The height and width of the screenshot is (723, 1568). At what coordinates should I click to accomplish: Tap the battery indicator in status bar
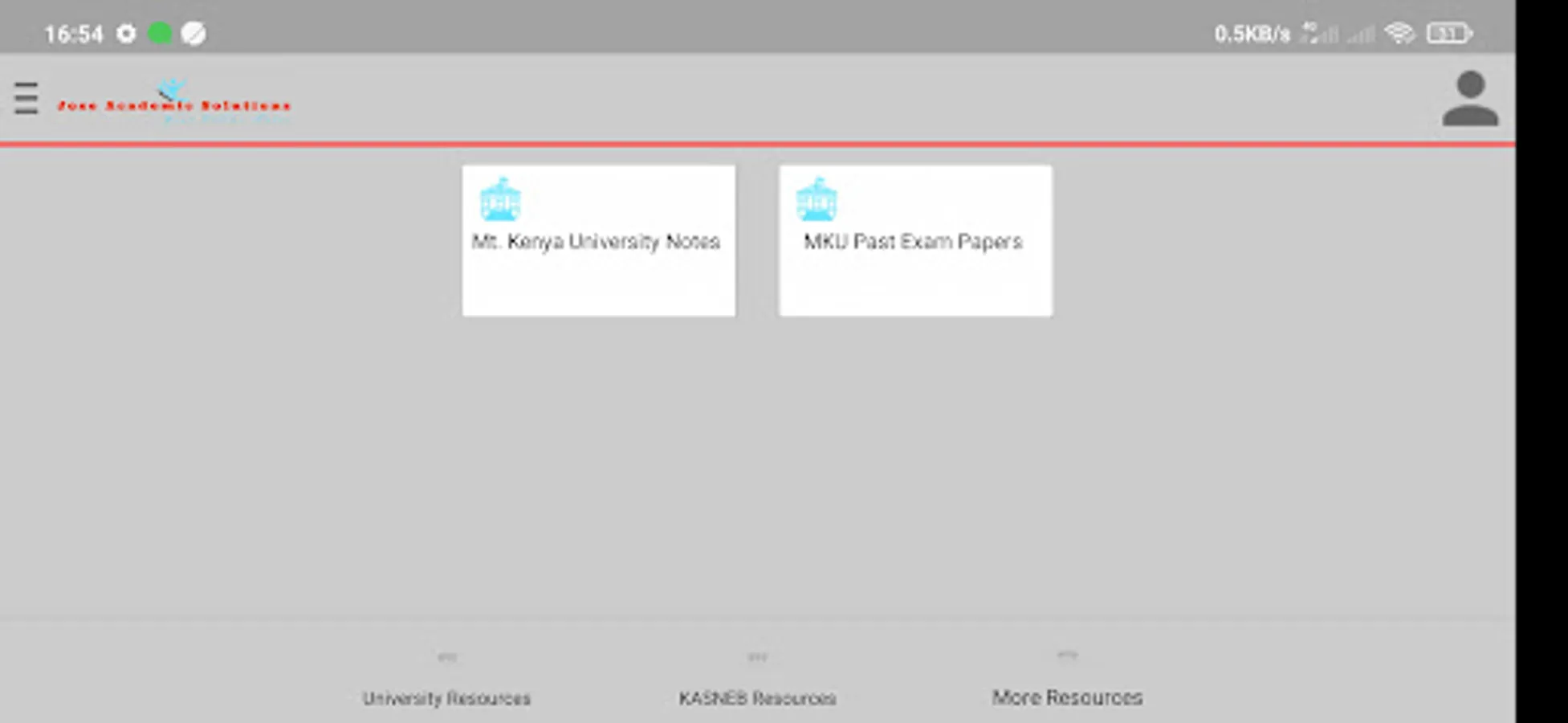pyautogui.click(x=1449, y=34)
